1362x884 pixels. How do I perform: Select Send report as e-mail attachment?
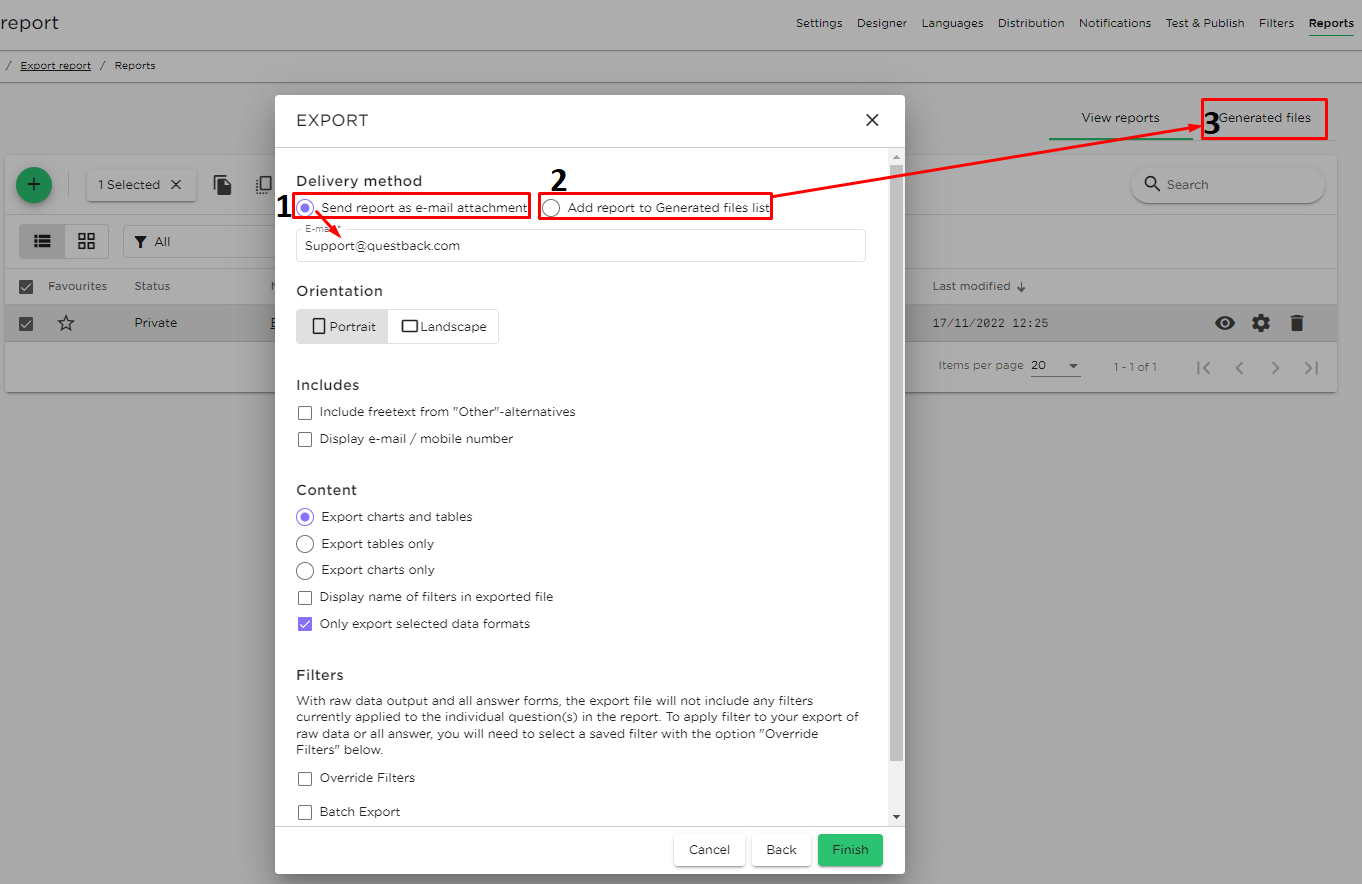[x=305, y=208]
